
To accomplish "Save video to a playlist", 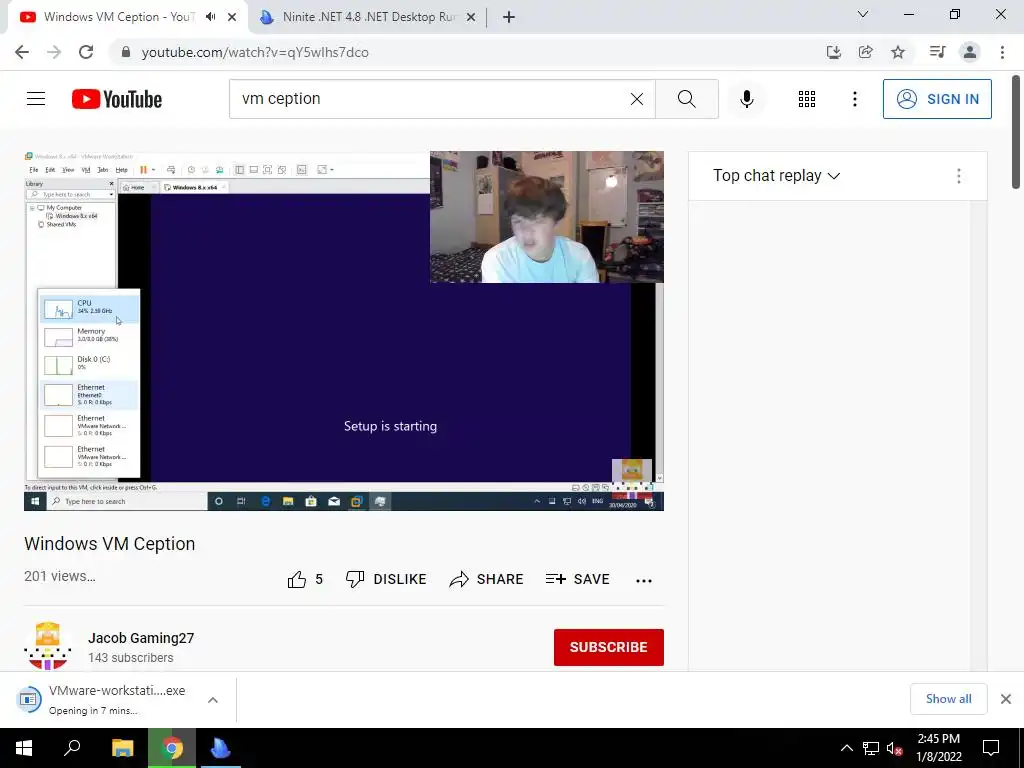I will pos(578,579).
